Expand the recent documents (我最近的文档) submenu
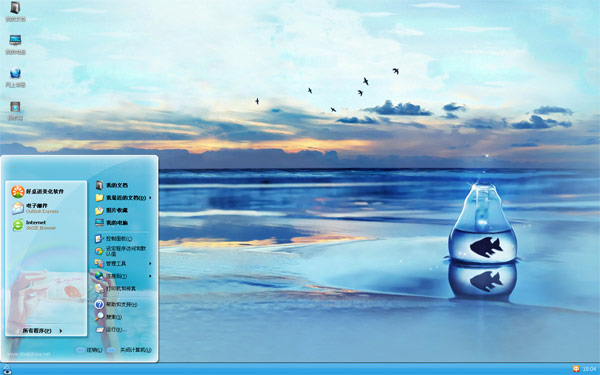Viewport: 600px width, 375px height. click(123, 198)
